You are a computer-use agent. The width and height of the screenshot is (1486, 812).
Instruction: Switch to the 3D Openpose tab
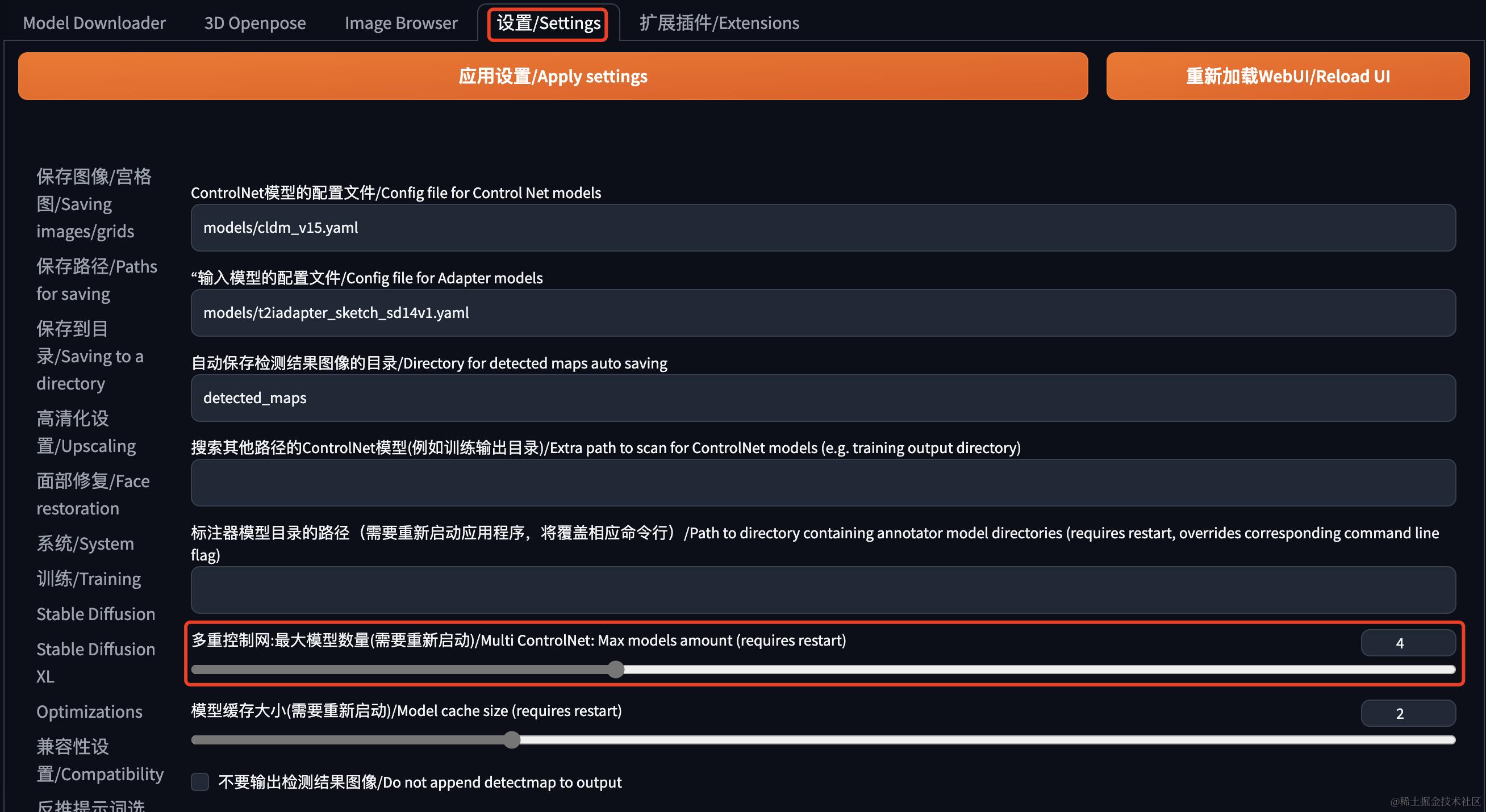[x=254, y=23]
